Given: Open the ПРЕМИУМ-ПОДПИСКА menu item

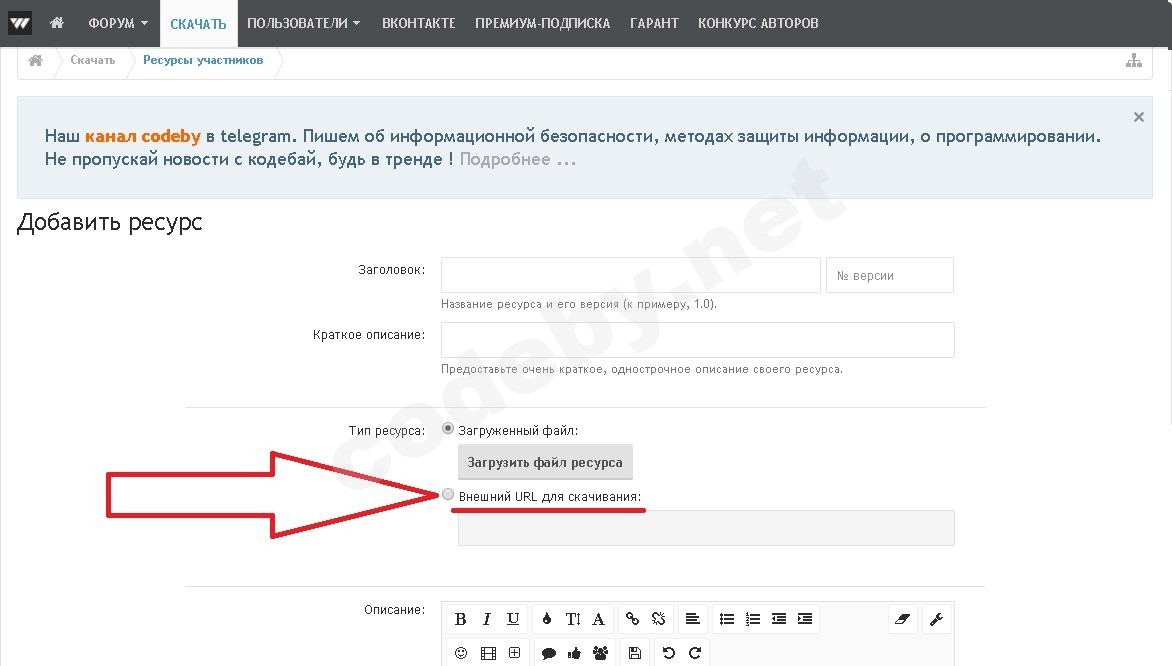Looking at the screenshot, I should (x=543, y=23).
